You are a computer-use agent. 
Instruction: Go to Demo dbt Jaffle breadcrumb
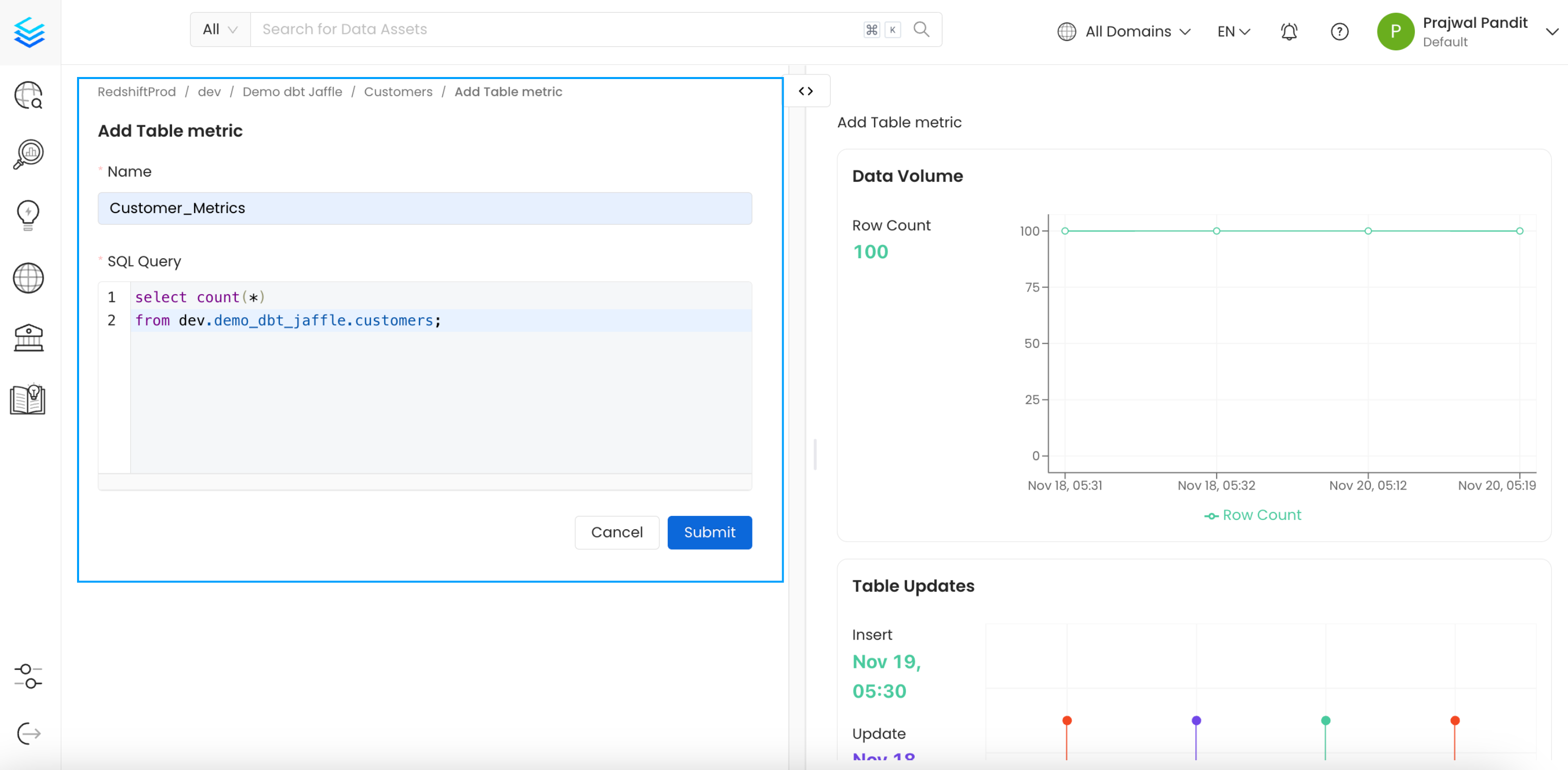[x=292, y=92]
